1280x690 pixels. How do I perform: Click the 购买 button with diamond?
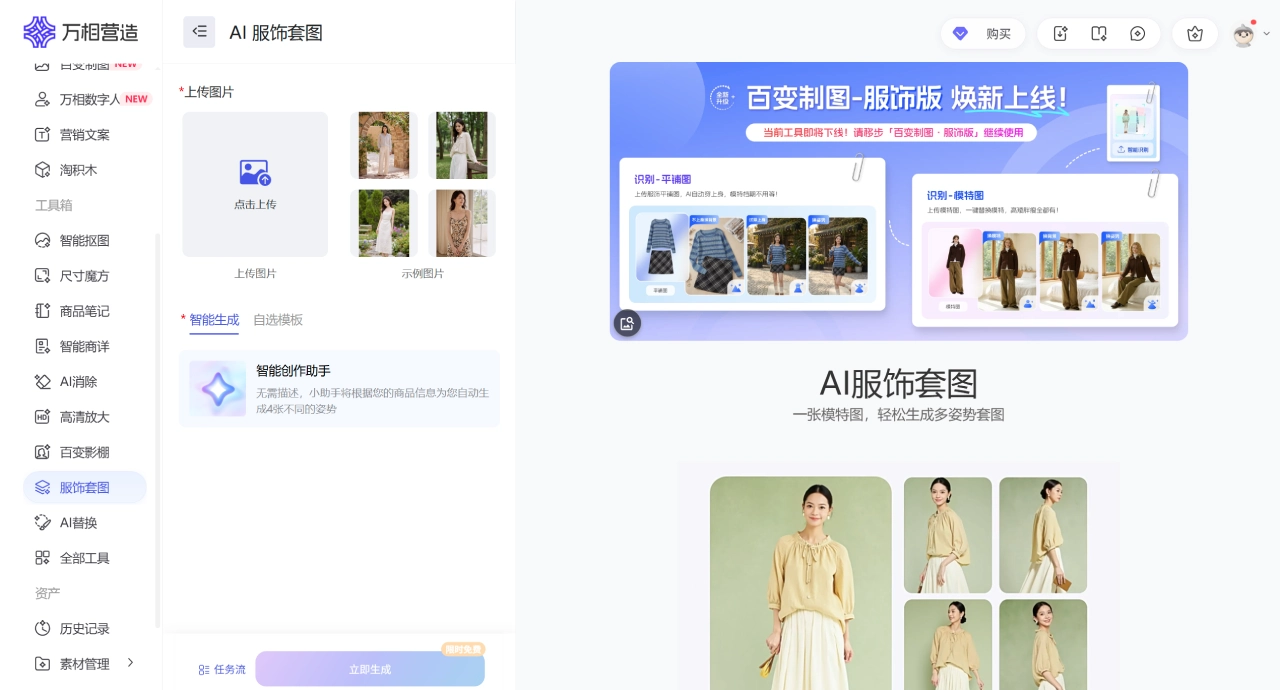pyautogui.click(x=983, y=34)
